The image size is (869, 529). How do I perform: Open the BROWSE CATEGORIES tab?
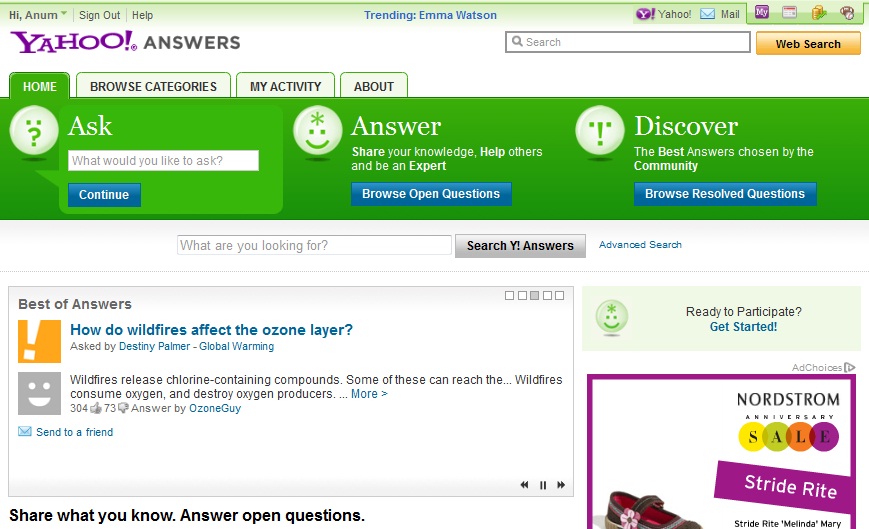pyautogui.click(x=154, y=86)
